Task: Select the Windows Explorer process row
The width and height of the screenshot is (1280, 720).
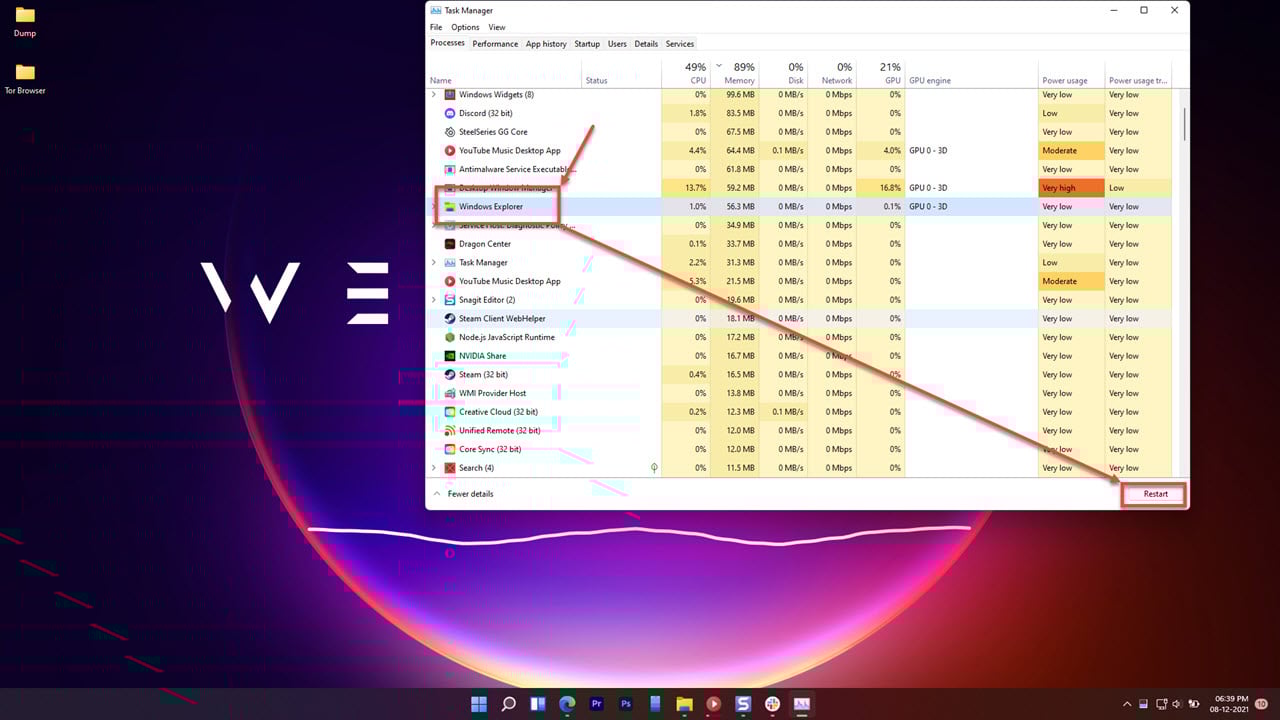Action: pyautogui.click(x=799, y=207)
